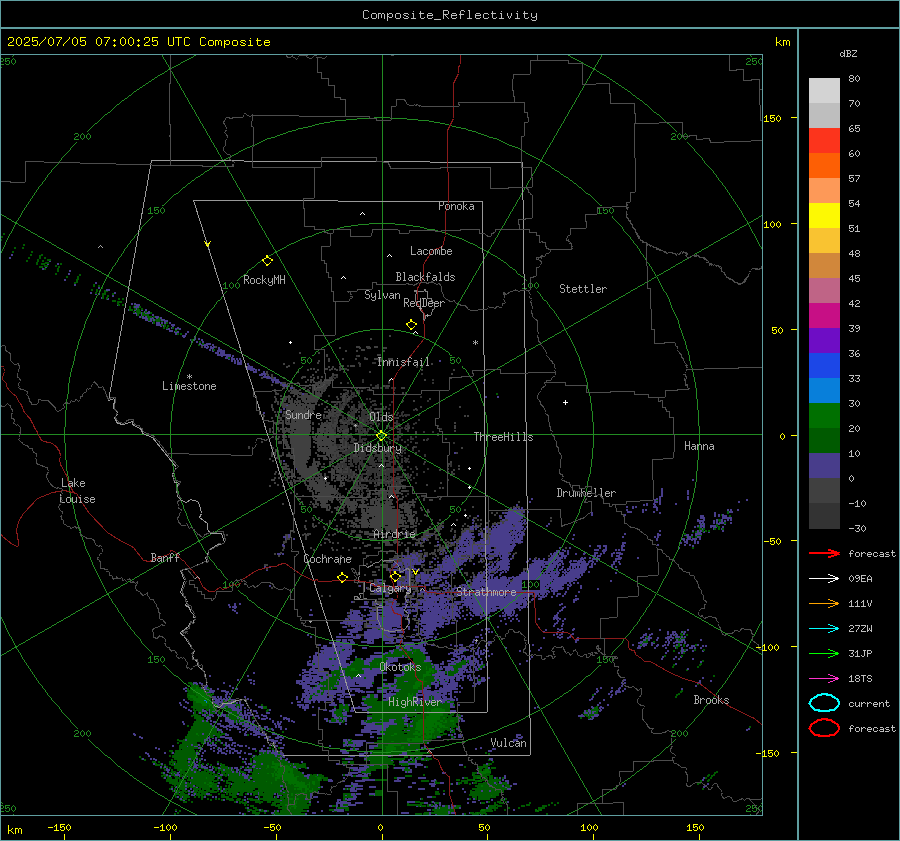Click the white 09EA arrow legend icon
The width and height of the screenshot is (900, 841).
click(824, 579)
